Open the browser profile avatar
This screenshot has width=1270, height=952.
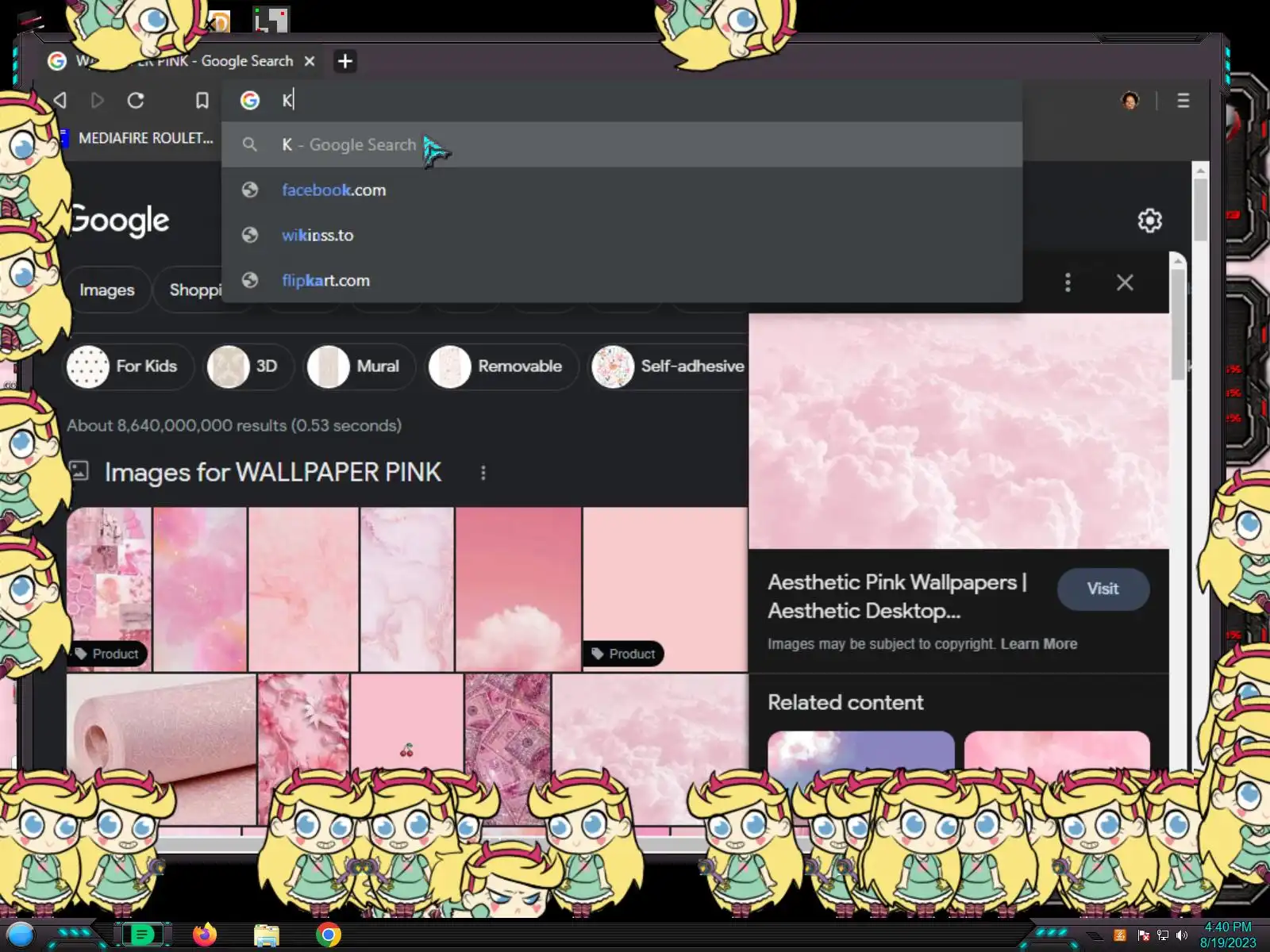coord(1130,100)
